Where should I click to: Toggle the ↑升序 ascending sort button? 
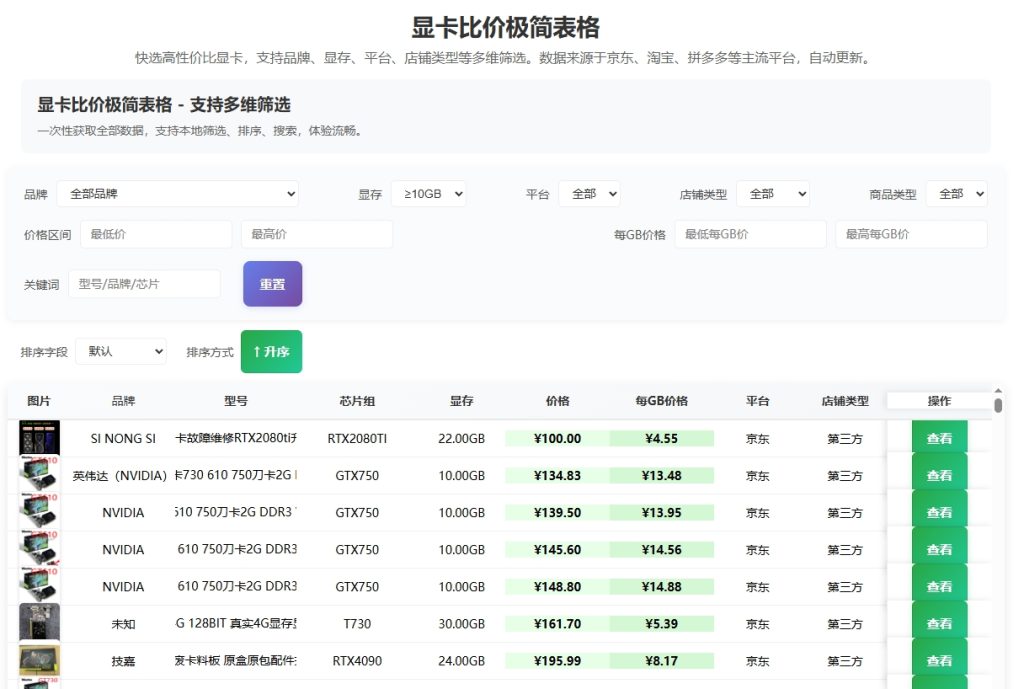271,351
